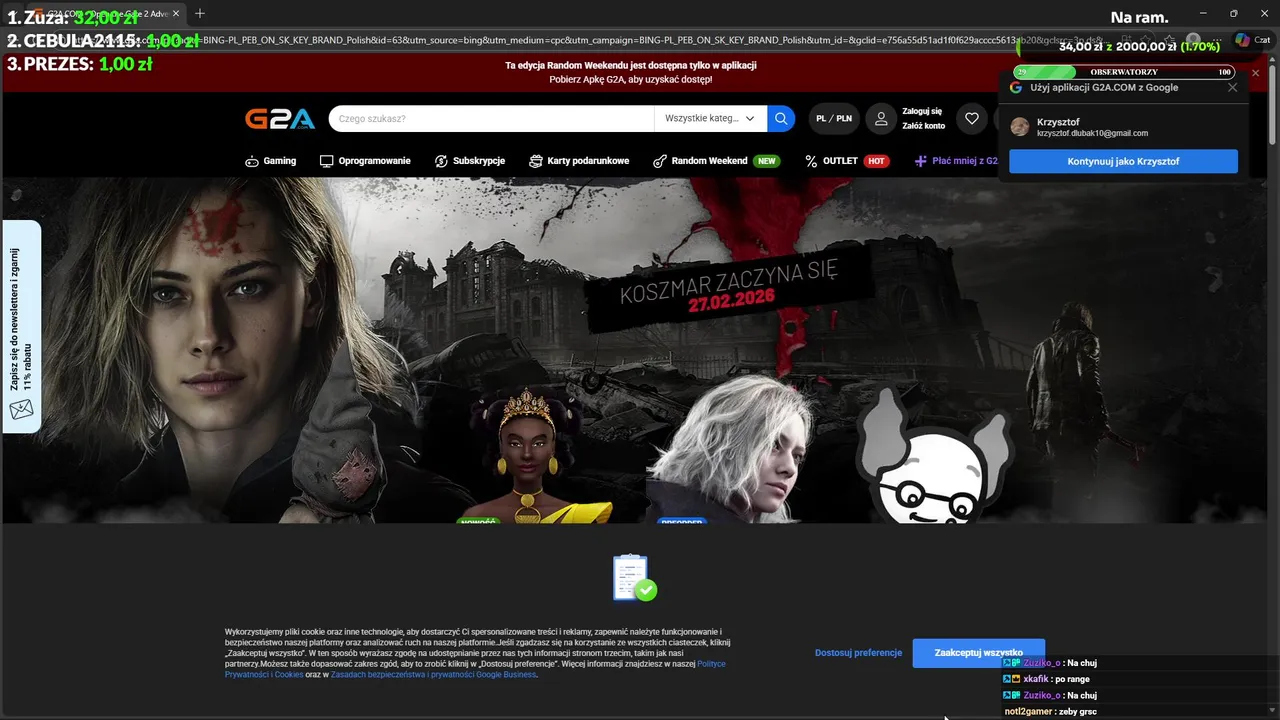This screenshot has height=720, width=1280.
Task: Select the Krzysztof Google account entry
Action: pos(1123,127)
